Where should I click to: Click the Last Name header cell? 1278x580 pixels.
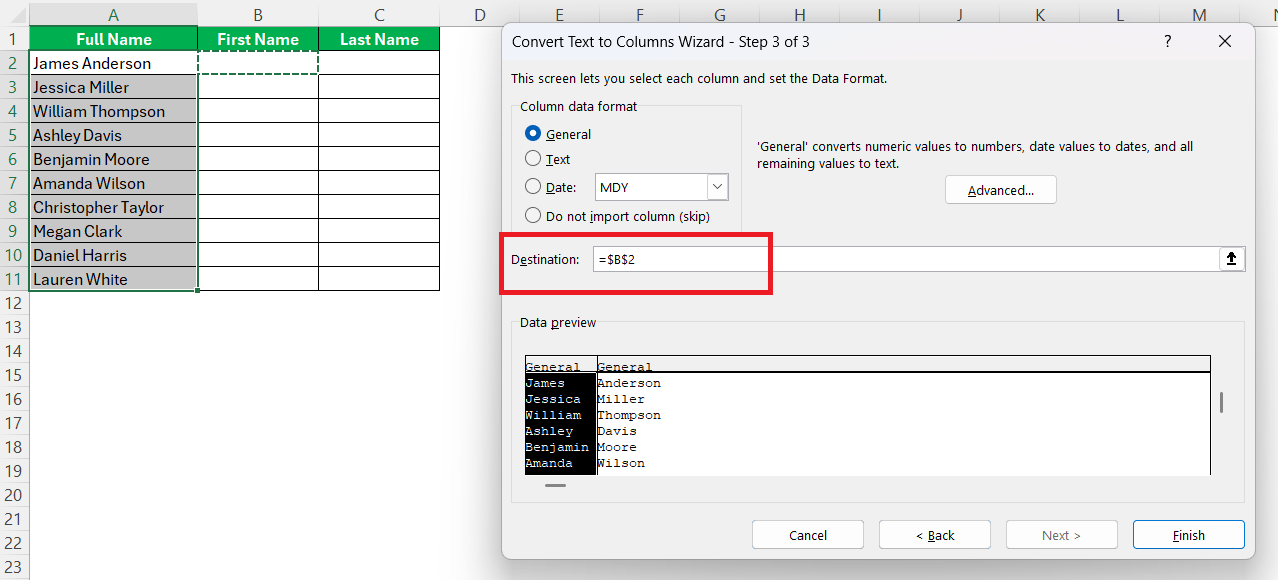pos(379,39)
